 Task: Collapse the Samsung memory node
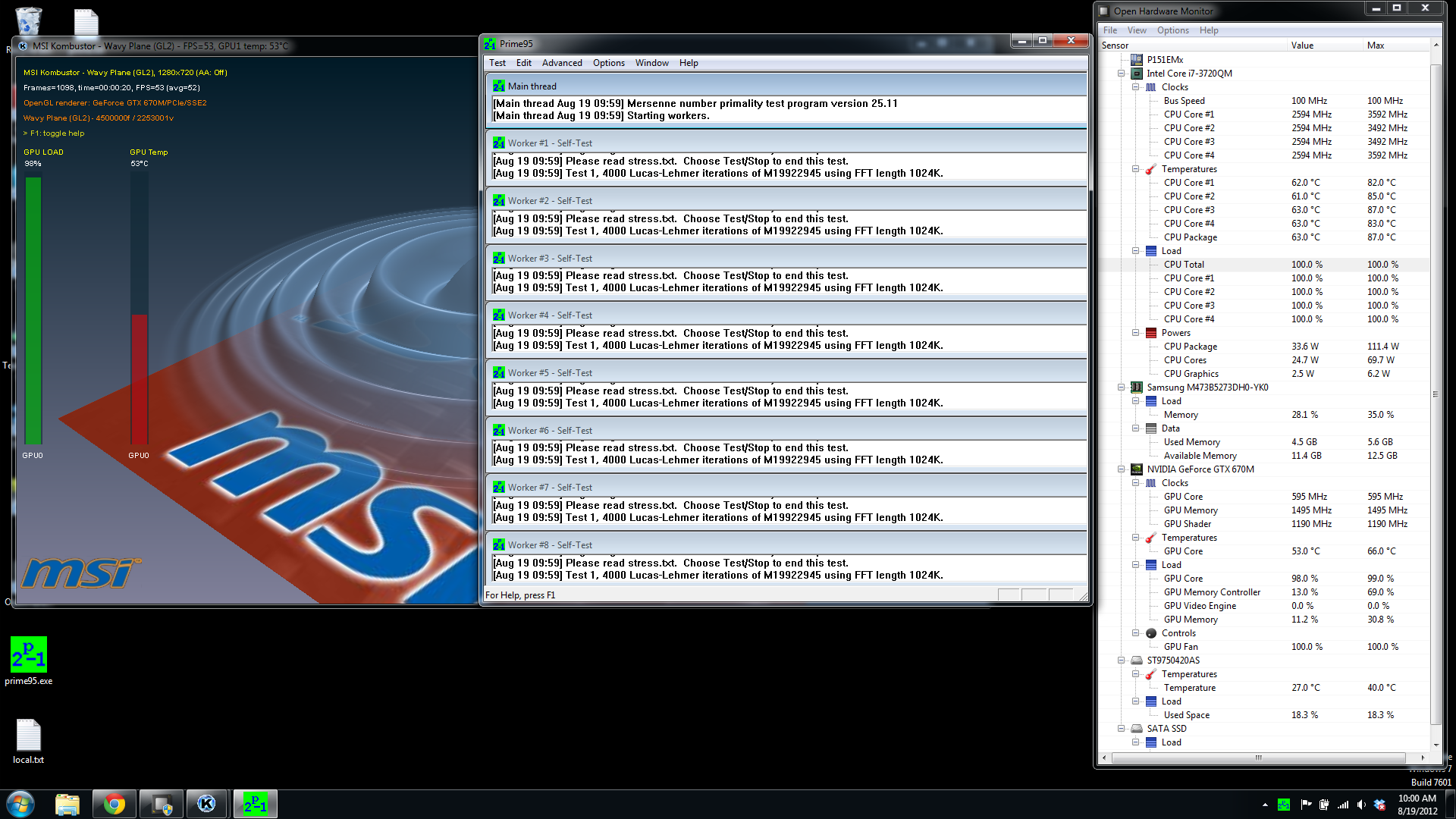tap(1121, 388)
